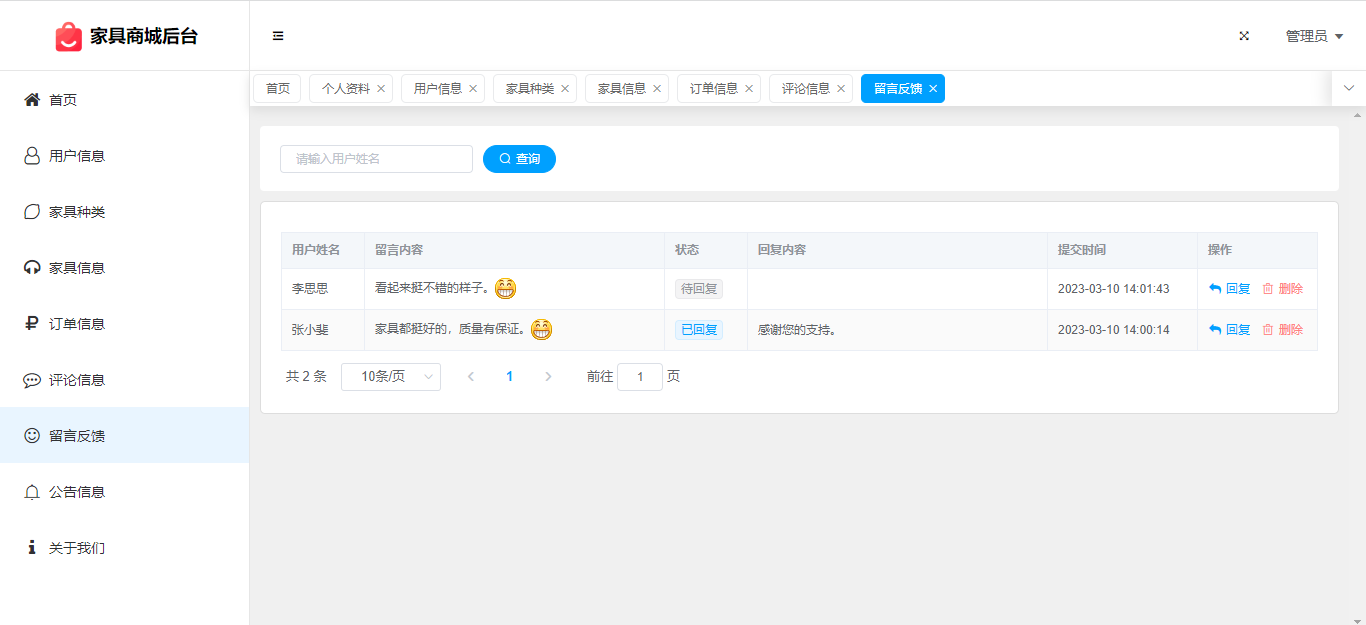The height and width of the screenshot is (625, 1366).
Task: Open the 管理员 user dropdown
Action: (x=1313, y=36)
